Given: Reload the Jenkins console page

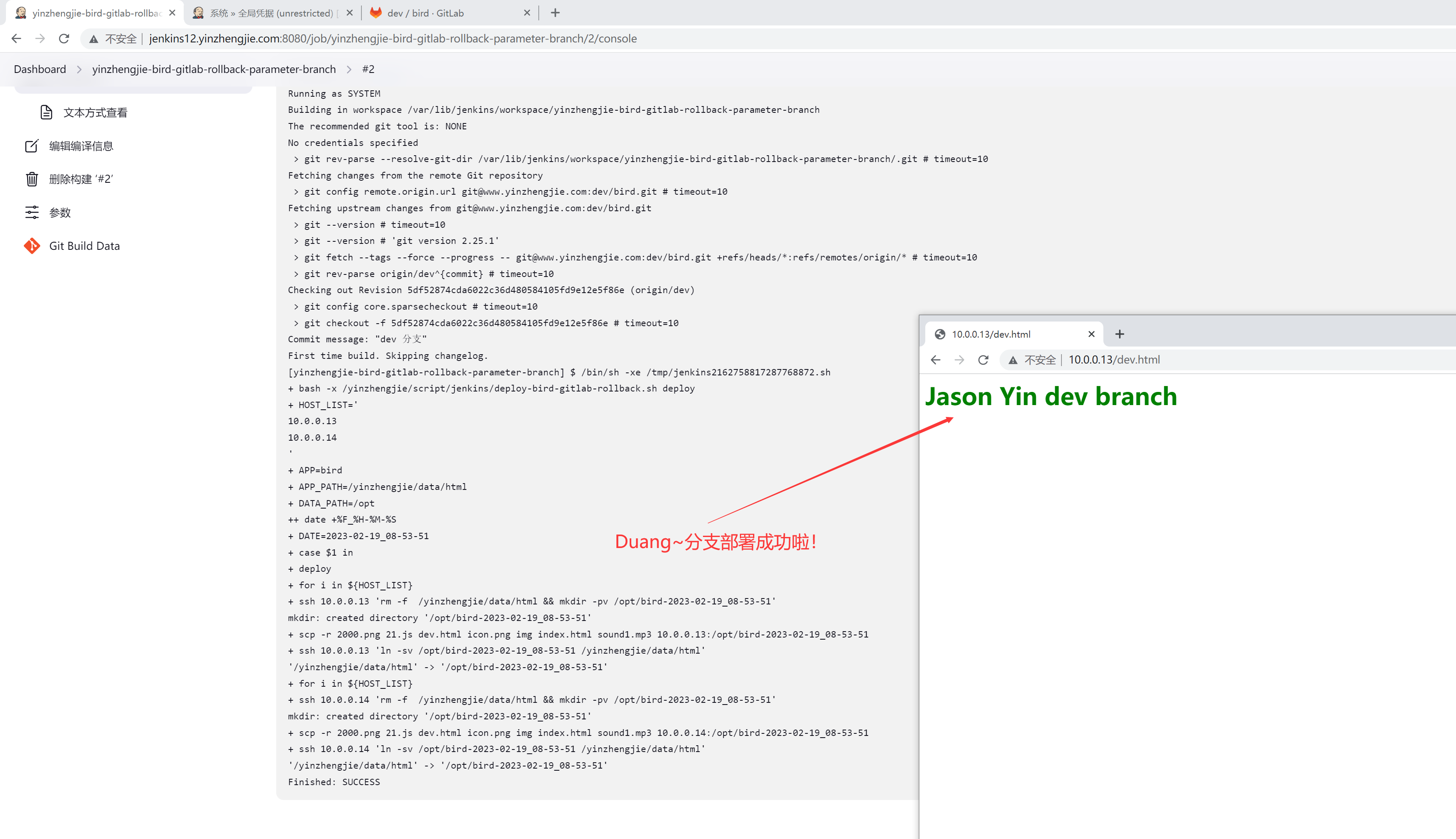Looking at the screenshot, I should tap(64, 39).
